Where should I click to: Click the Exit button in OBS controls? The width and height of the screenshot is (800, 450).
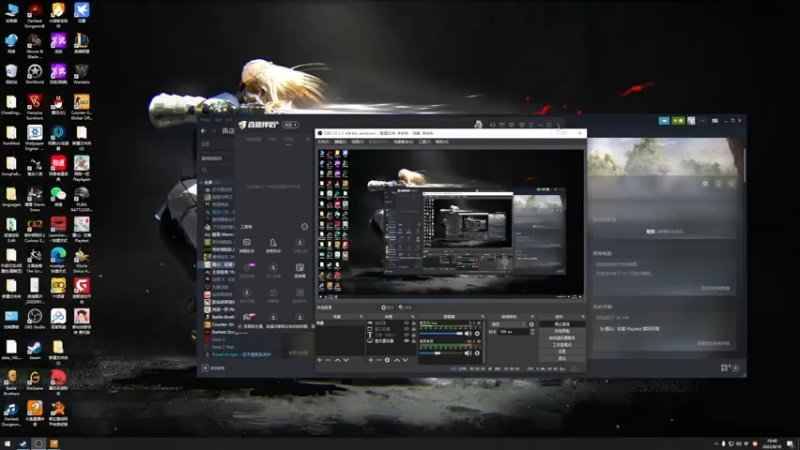tap(562, 358)
